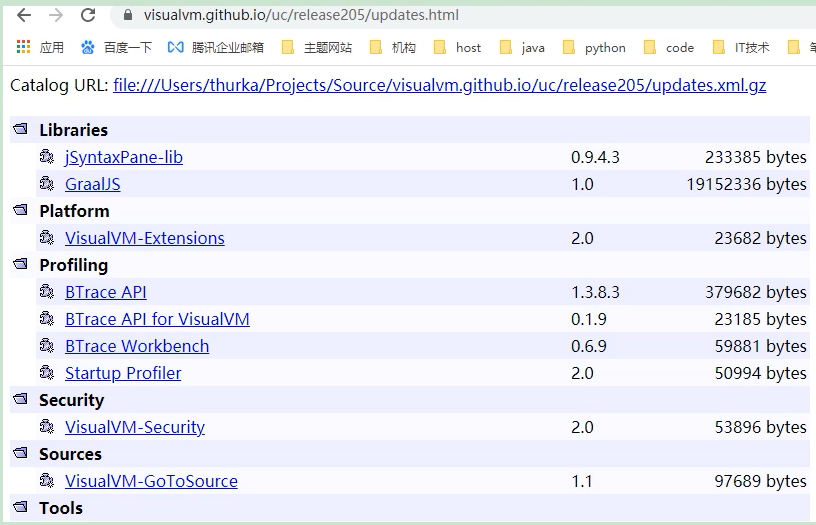
Task: Select the Security heading text
Action: click(x=72, y=400)
